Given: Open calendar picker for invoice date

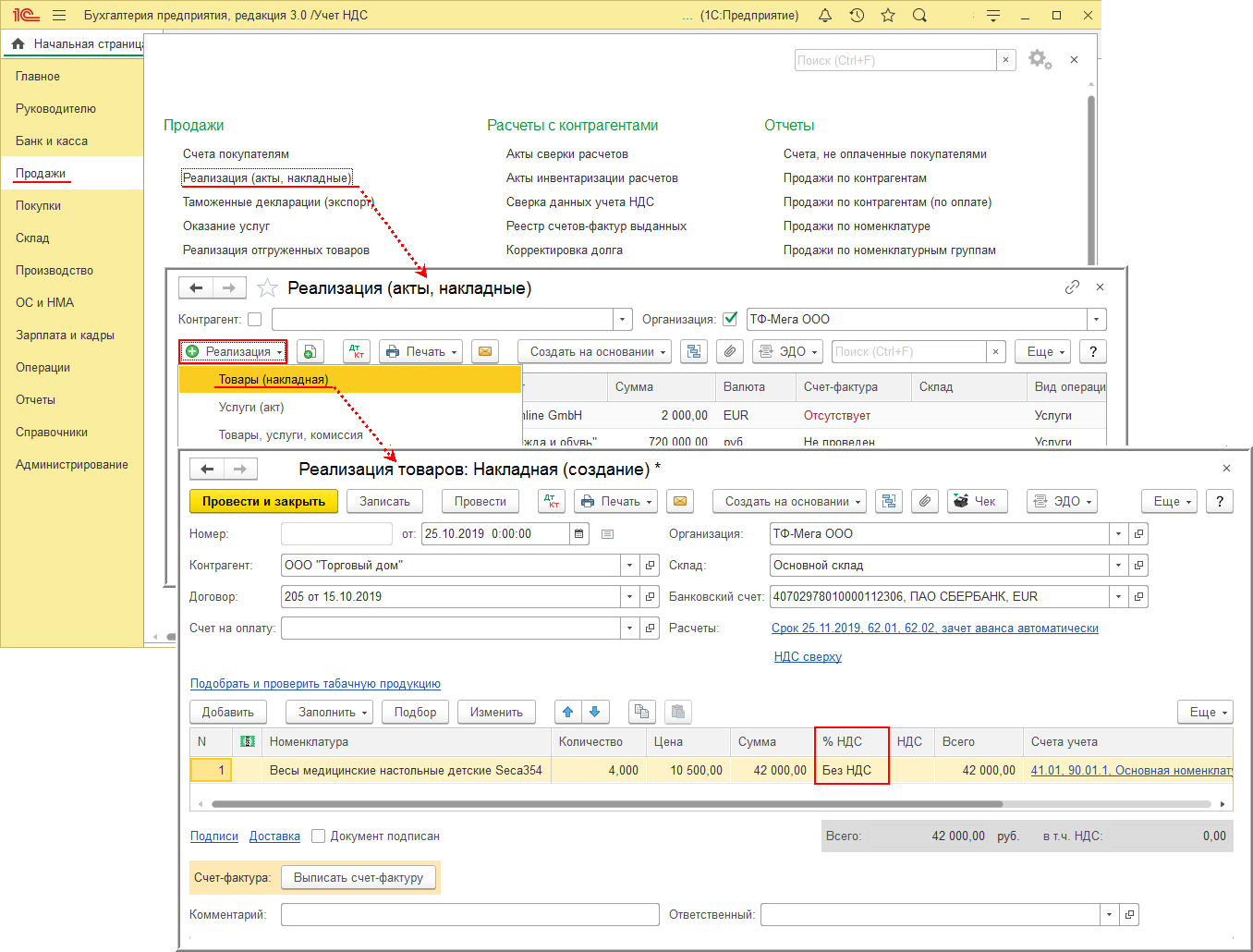Looking at the screenshot, I should (x=579, y=533).
